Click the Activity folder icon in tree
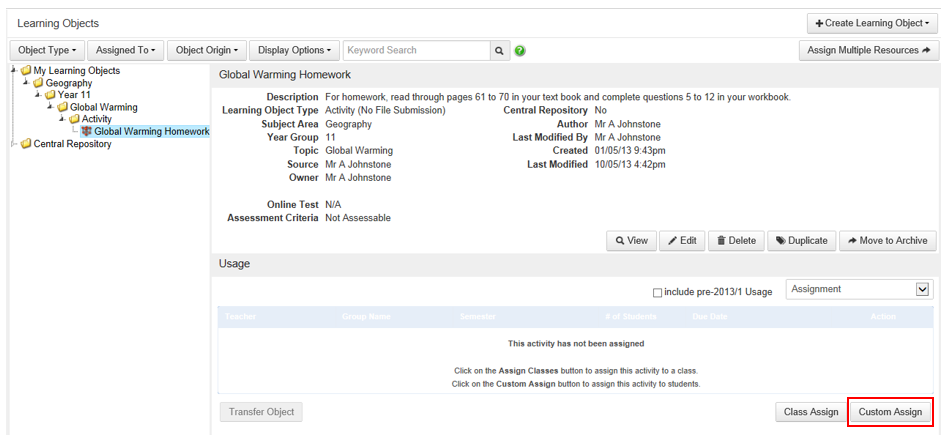 (74, 120)
